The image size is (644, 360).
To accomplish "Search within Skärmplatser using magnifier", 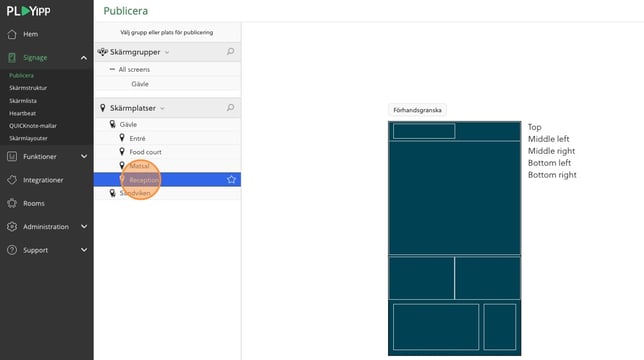I will [231, 108].
